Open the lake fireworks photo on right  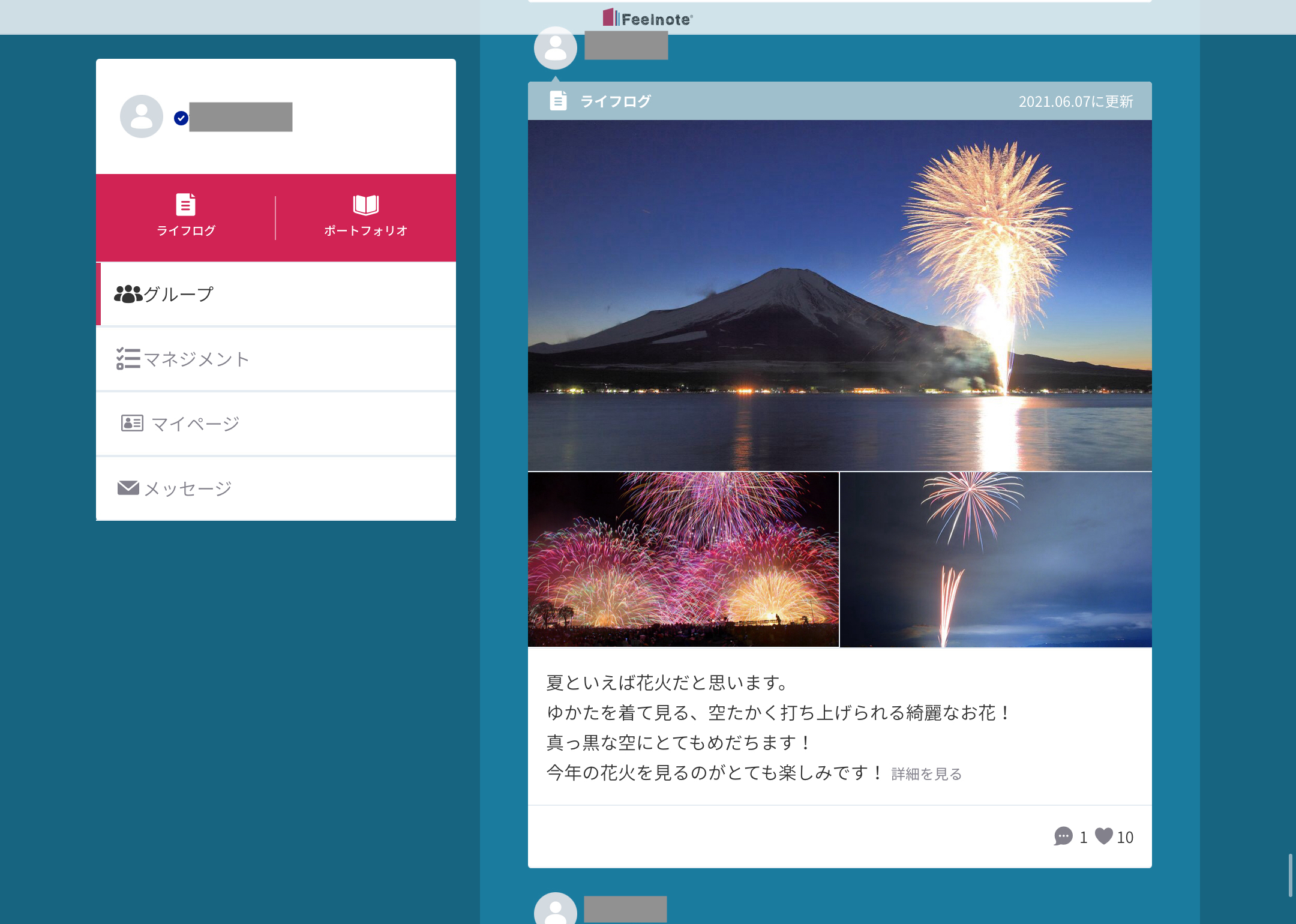tap(996, 560)
